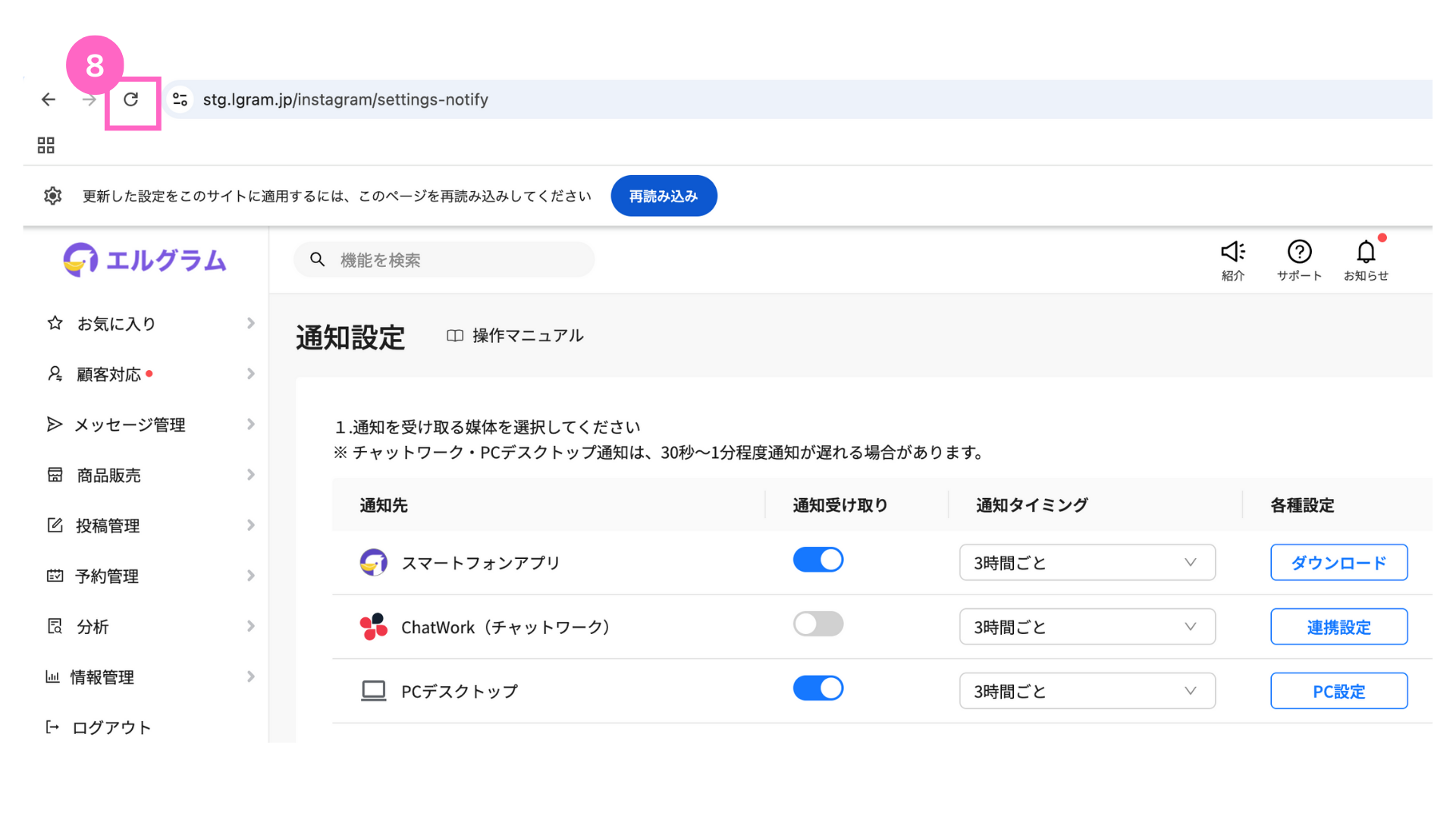The height and width of the screenshot is (819, 1456).
Task: Expand 分析 chevron
Action: pyautogui.click(x=251, y=626)
